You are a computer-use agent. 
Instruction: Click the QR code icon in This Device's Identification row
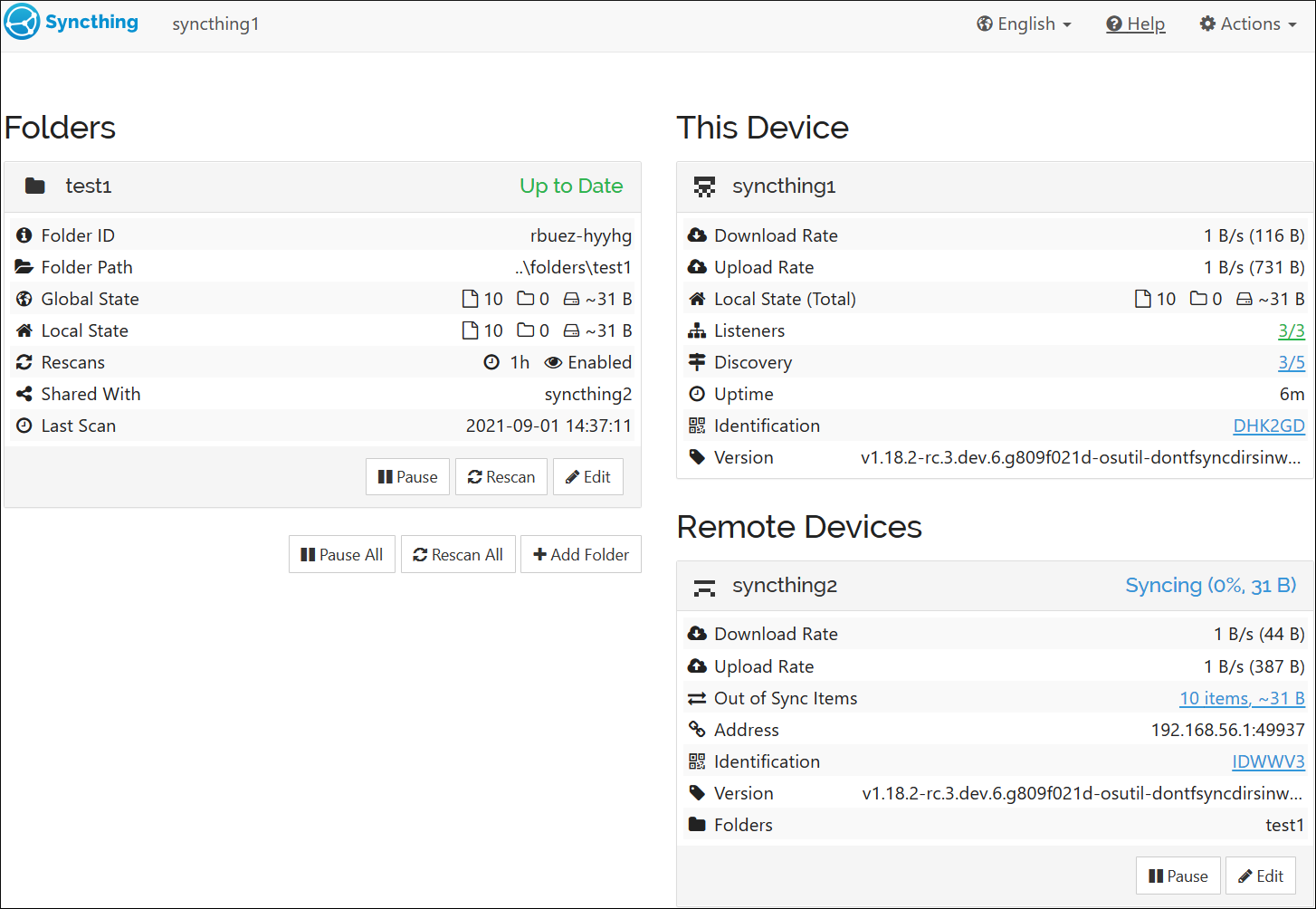click(697, 426)
